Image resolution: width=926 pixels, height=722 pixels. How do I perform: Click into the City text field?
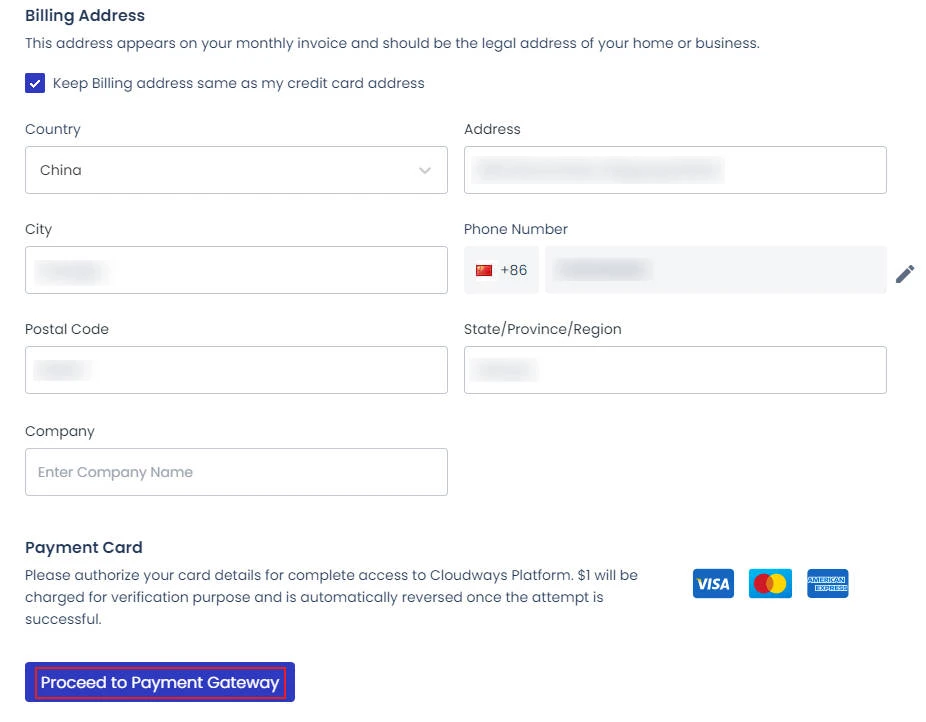pos(236,270)
